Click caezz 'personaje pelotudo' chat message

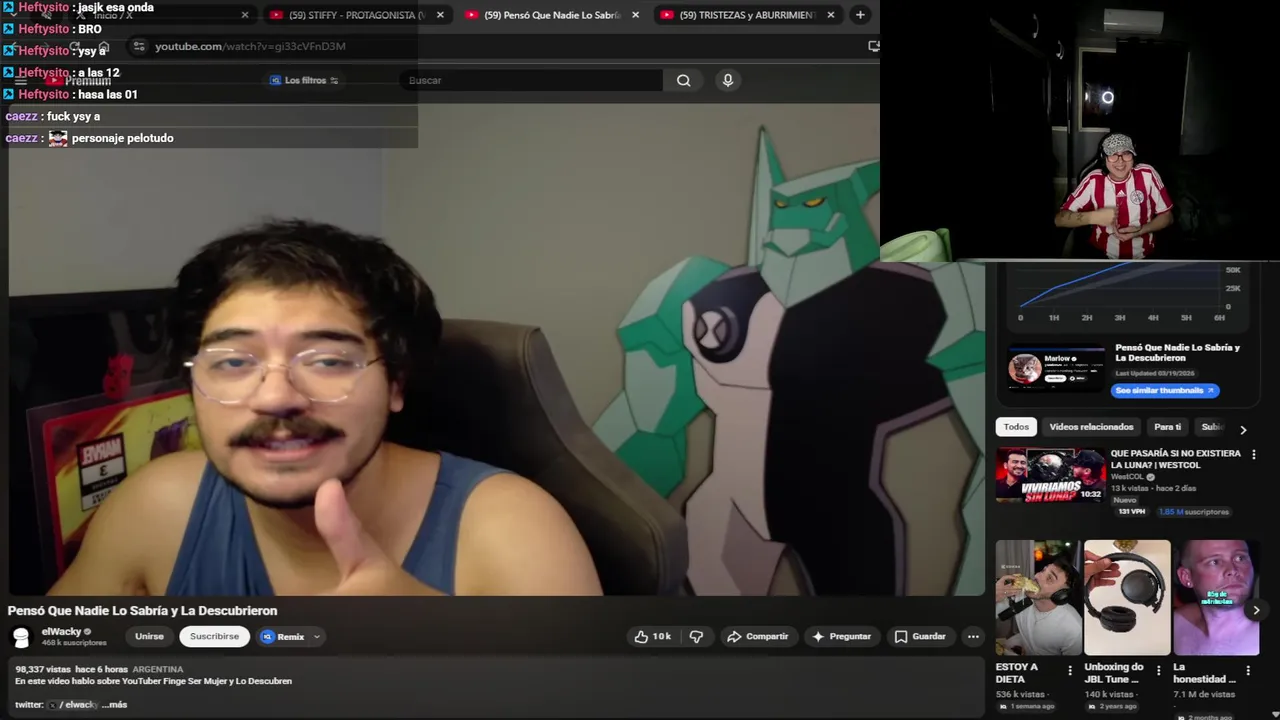90,138
